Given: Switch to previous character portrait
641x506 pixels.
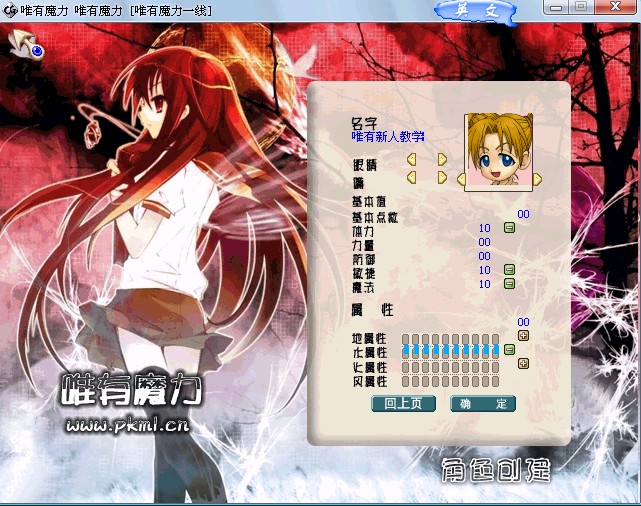Looking at the screenshot, I should click(x=461, y=179).
